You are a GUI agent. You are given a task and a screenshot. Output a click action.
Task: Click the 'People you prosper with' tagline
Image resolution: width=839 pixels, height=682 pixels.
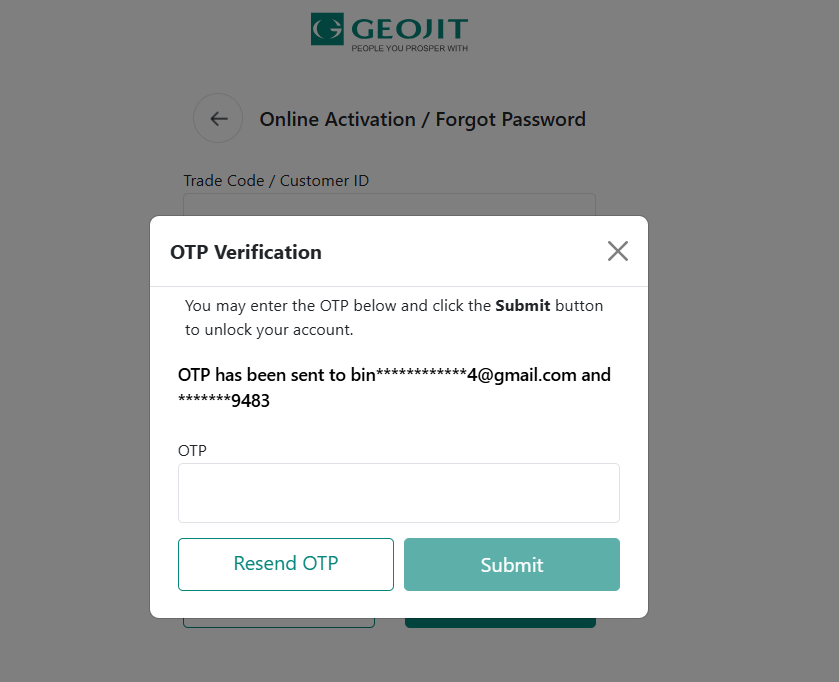(x=409, y=48)
